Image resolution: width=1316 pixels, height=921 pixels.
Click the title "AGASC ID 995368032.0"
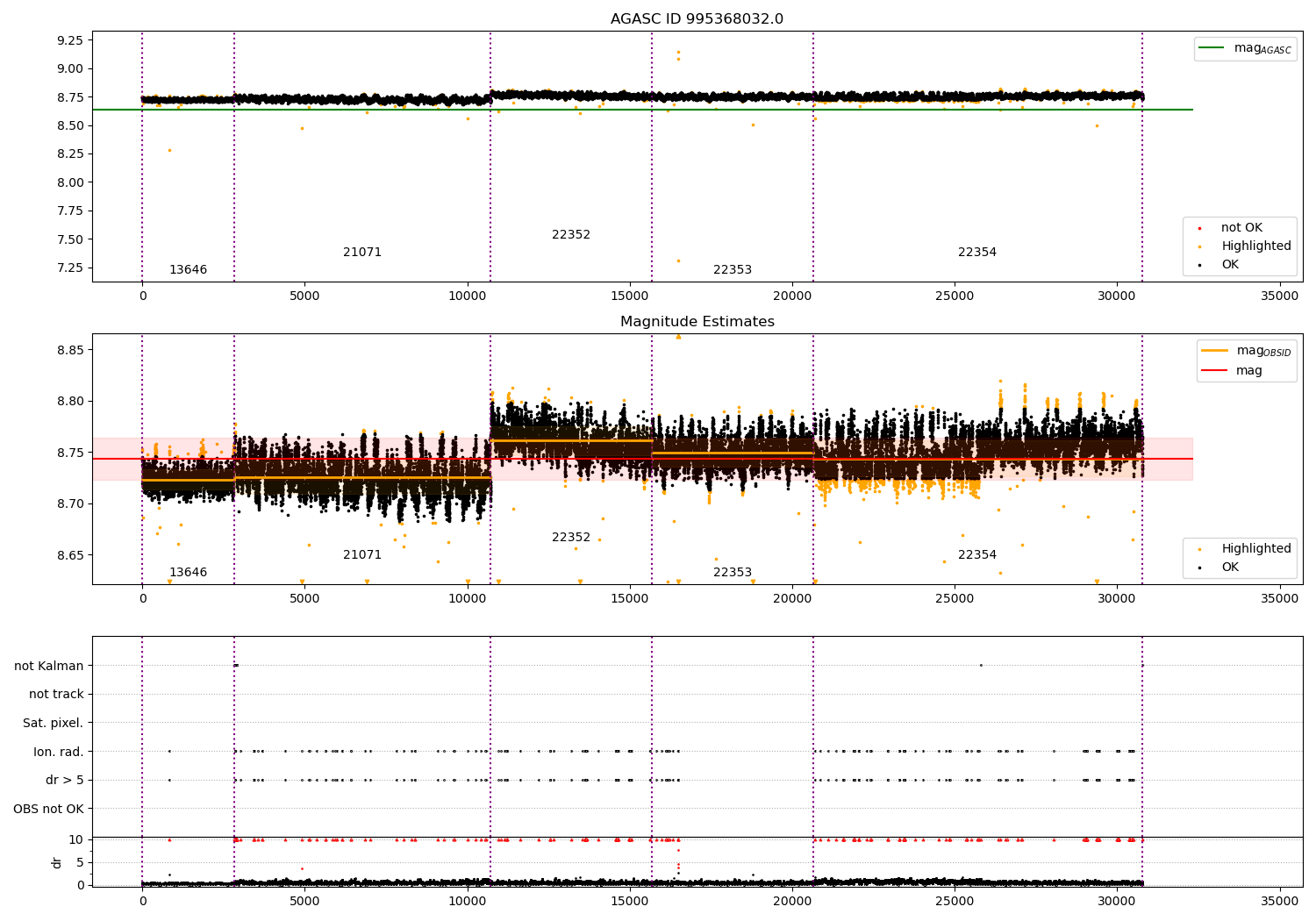pos(697,19)
